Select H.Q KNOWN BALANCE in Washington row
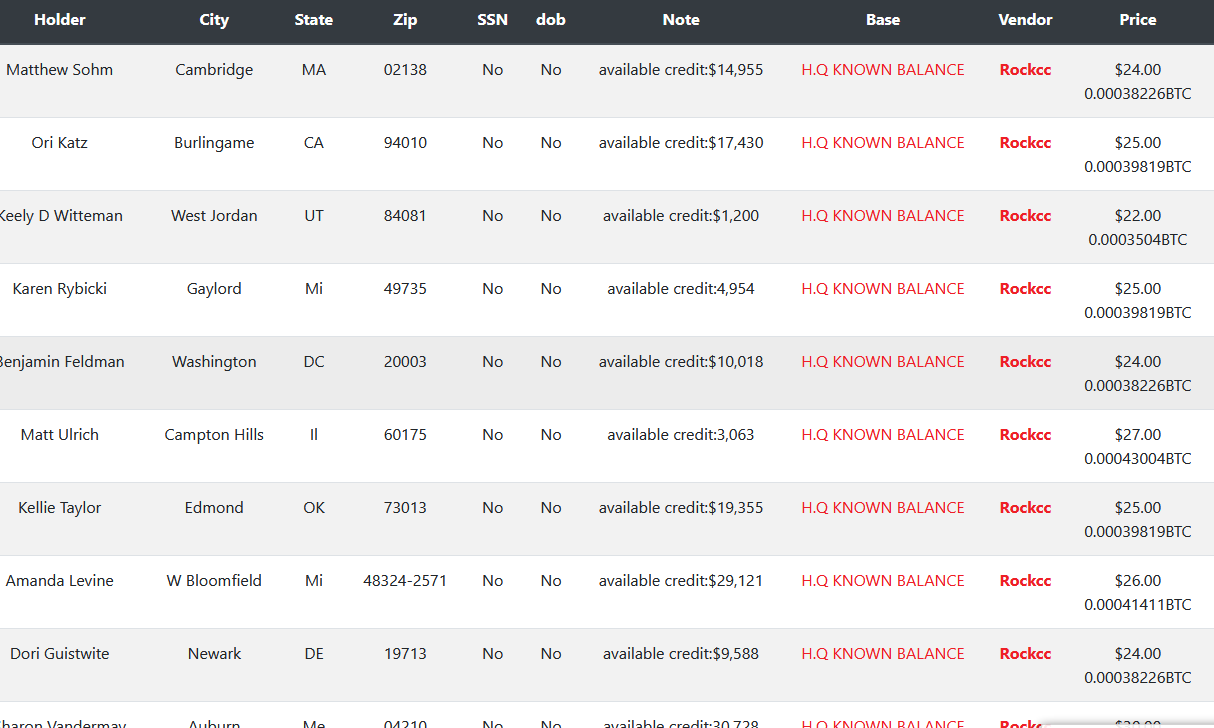The width and height of the screenshot is (1214, 728). (883, 362)
